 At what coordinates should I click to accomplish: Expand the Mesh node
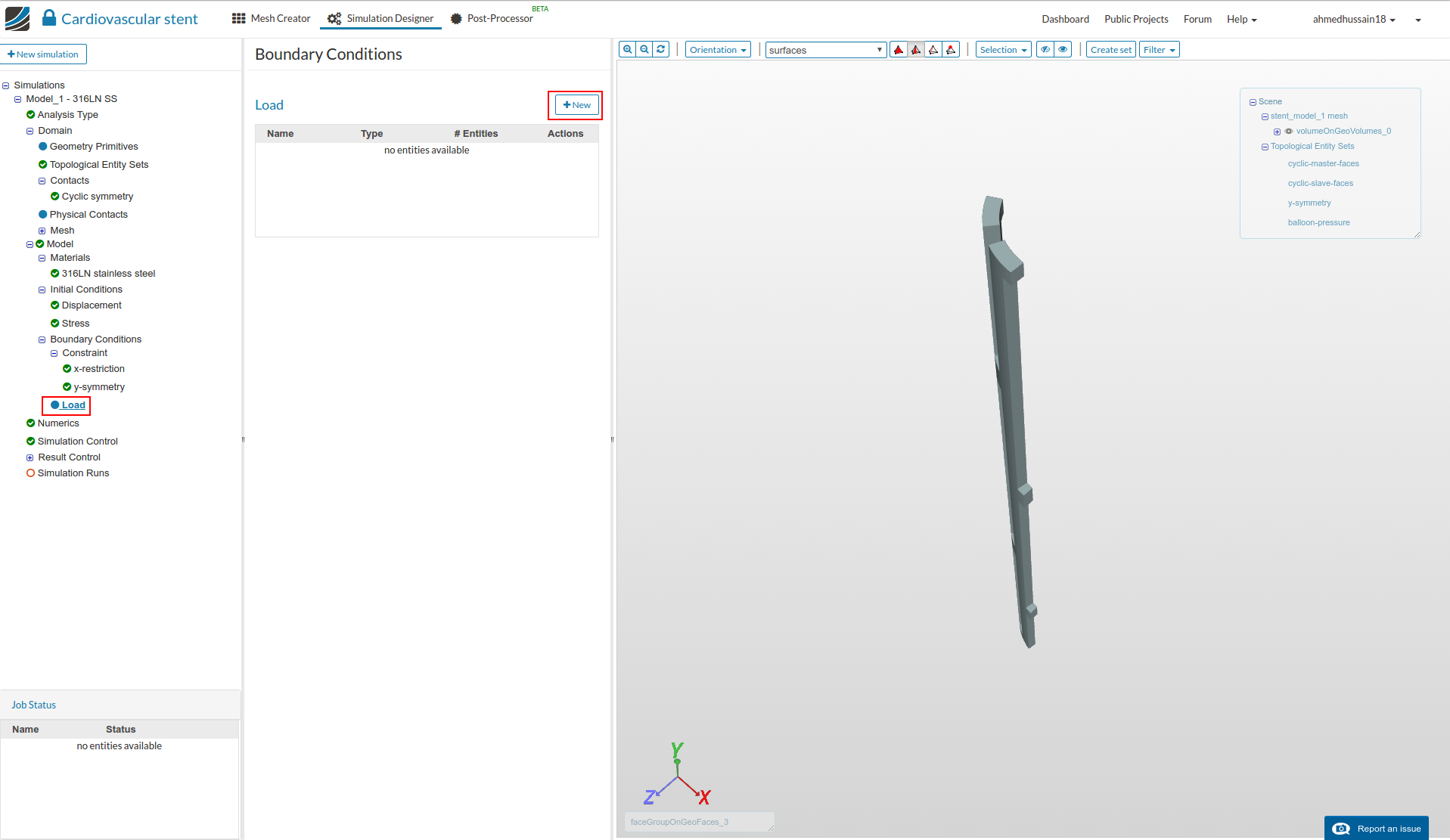click(x=42, y=231)
